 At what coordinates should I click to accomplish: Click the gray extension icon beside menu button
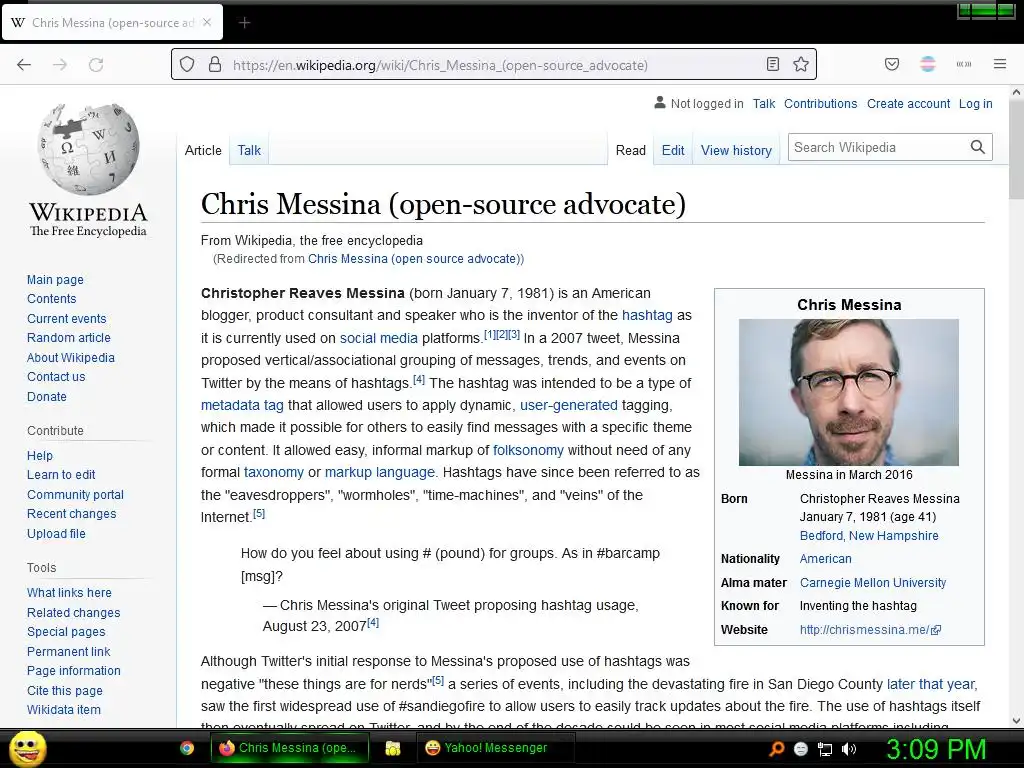[x=964, y=64]
